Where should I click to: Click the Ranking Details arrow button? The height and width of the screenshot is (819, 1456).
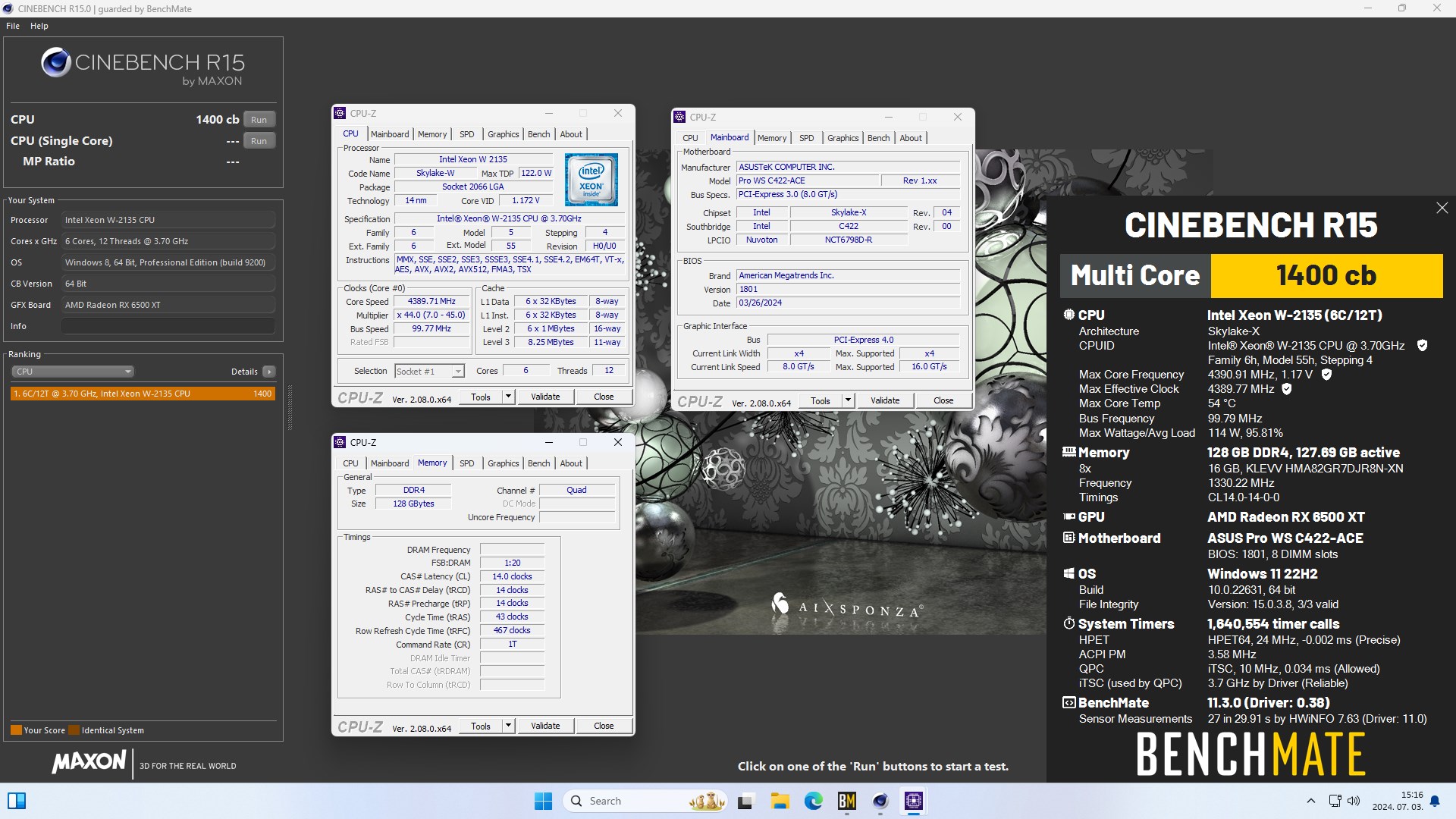pos(268,372)
